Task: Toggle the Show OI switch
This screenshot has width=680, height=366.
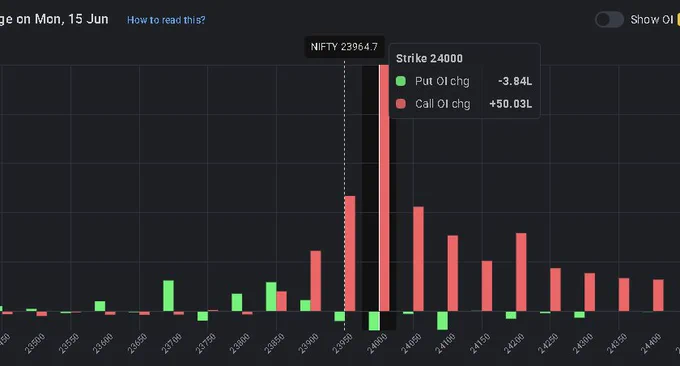Action: tap(609, 20)
